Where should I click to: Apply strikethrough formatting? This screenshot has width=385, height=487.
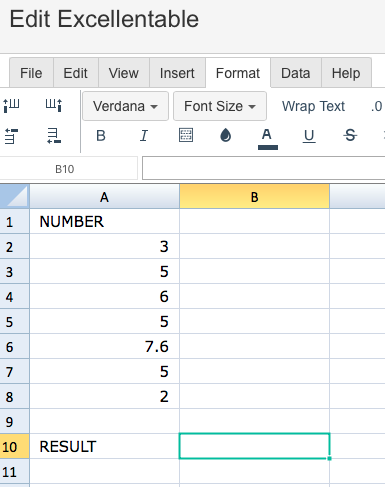350,135
